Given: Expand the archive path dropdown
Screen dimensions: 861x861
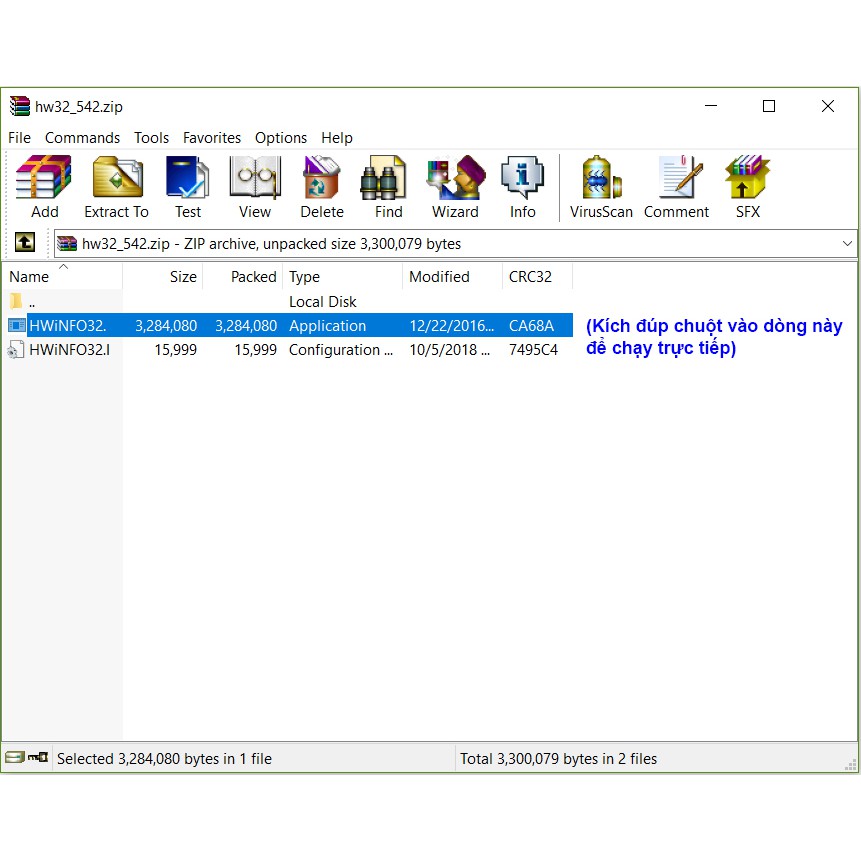Looking at the screenshot, I should tap(847, 243).
